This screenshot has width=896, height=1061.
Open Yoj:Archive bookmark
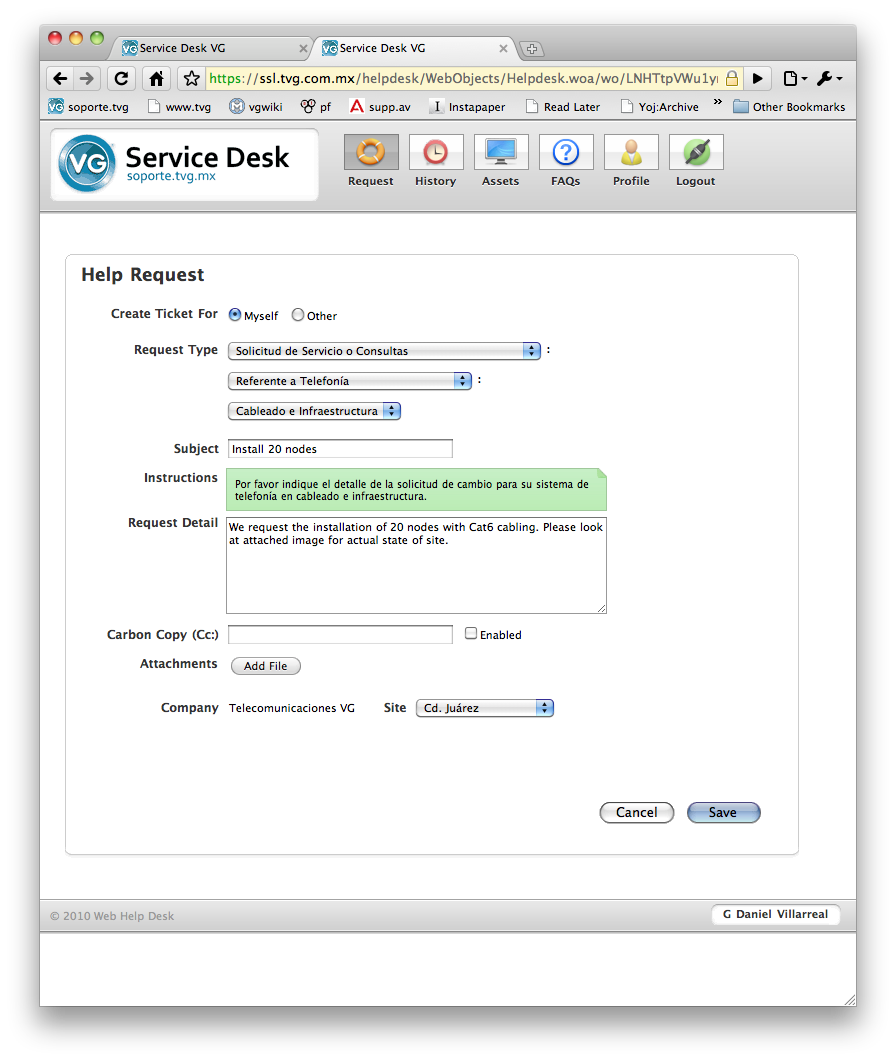pos(660,107)
